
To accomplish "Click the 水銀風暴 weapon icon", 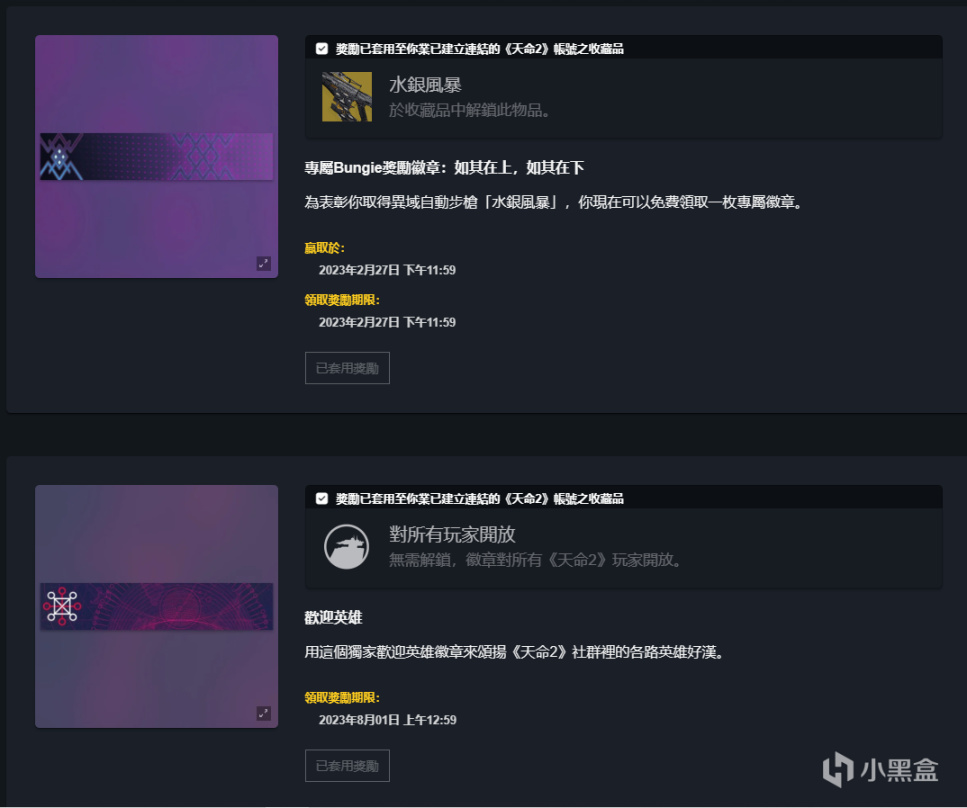I will coord(347,97).
